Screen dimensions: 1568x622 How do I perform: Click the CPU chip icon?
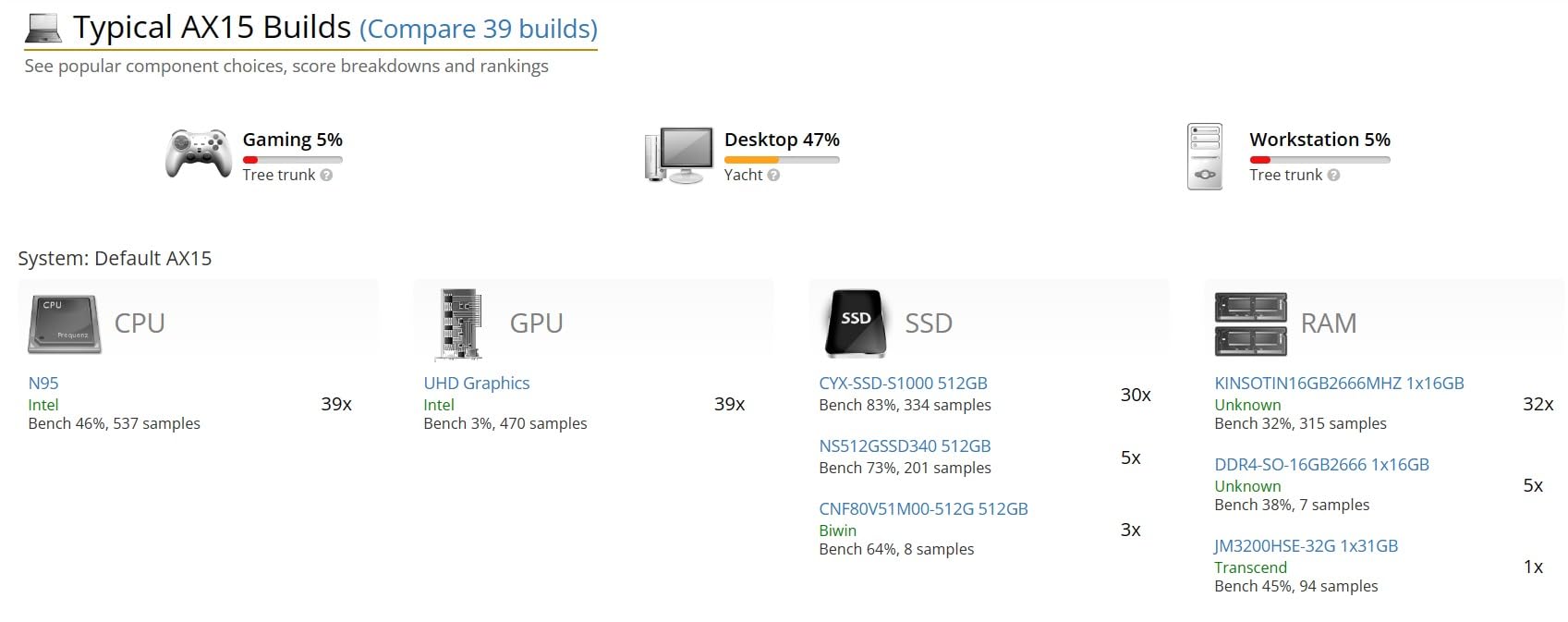coord(65,324)
